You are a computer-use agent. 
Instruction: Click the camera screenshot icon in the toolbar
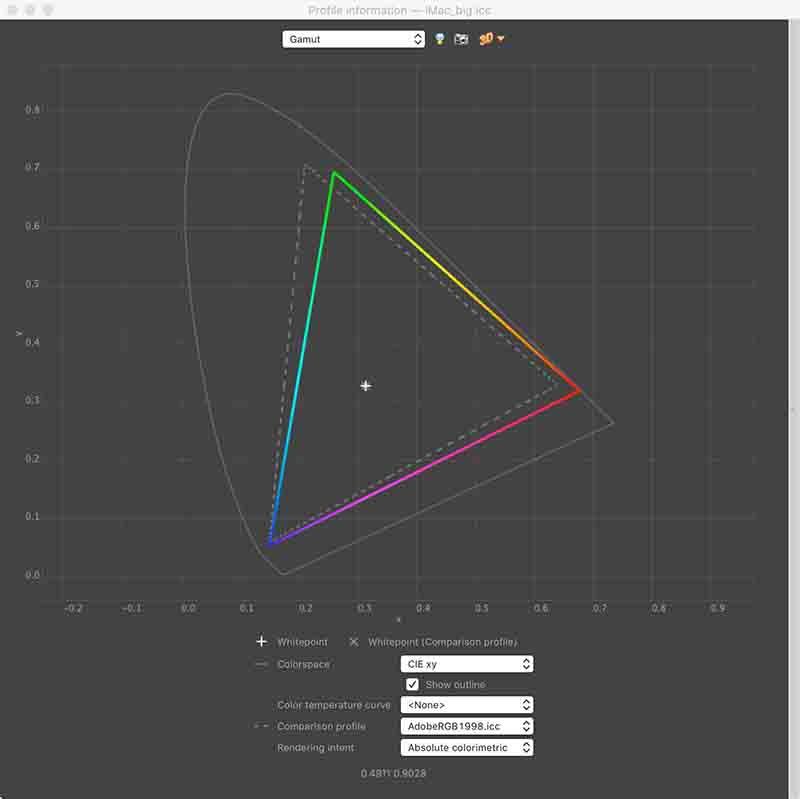461,39
